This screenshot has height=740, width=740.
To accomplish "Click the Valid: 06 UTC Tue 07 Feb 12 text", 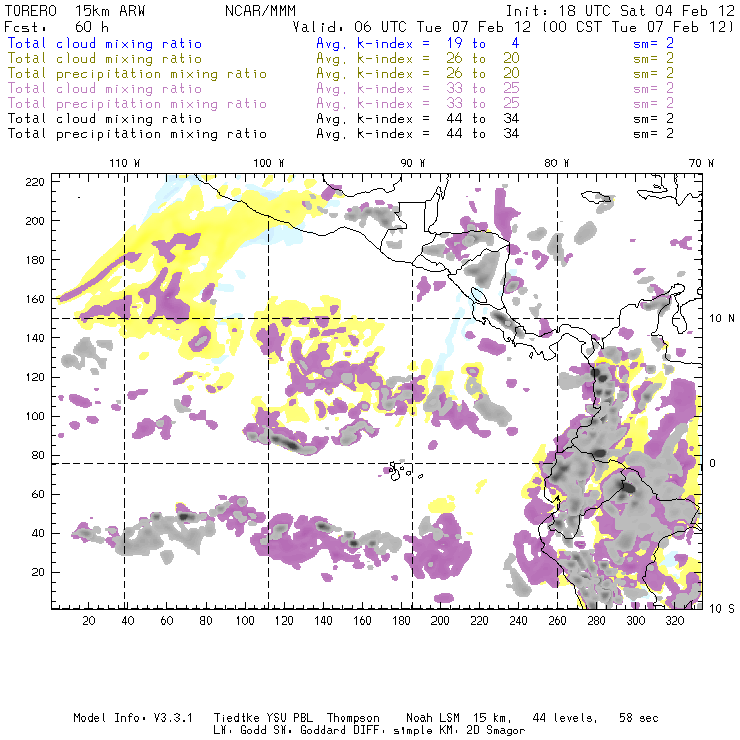I will click(428, 27).
